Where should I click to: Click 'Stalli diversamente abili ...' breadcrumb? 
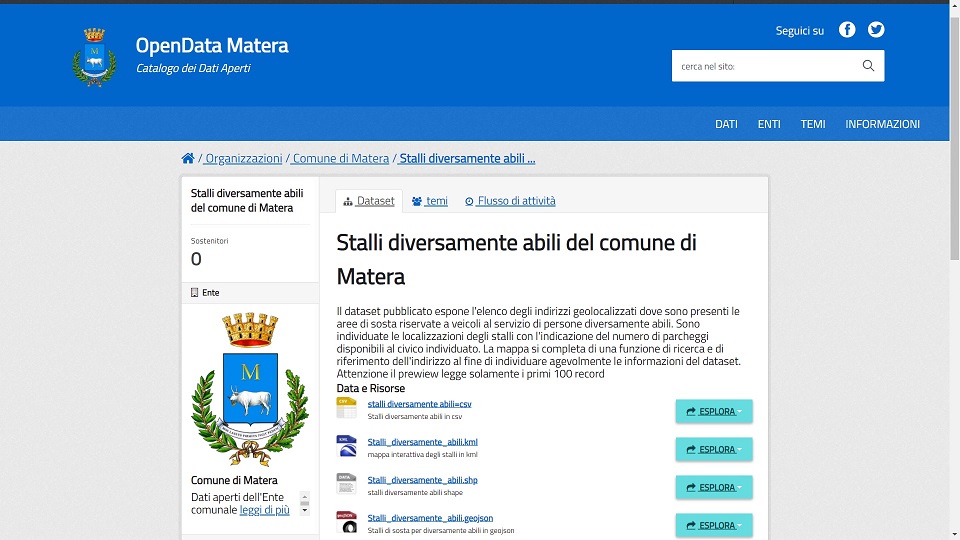tap(467, 158)
